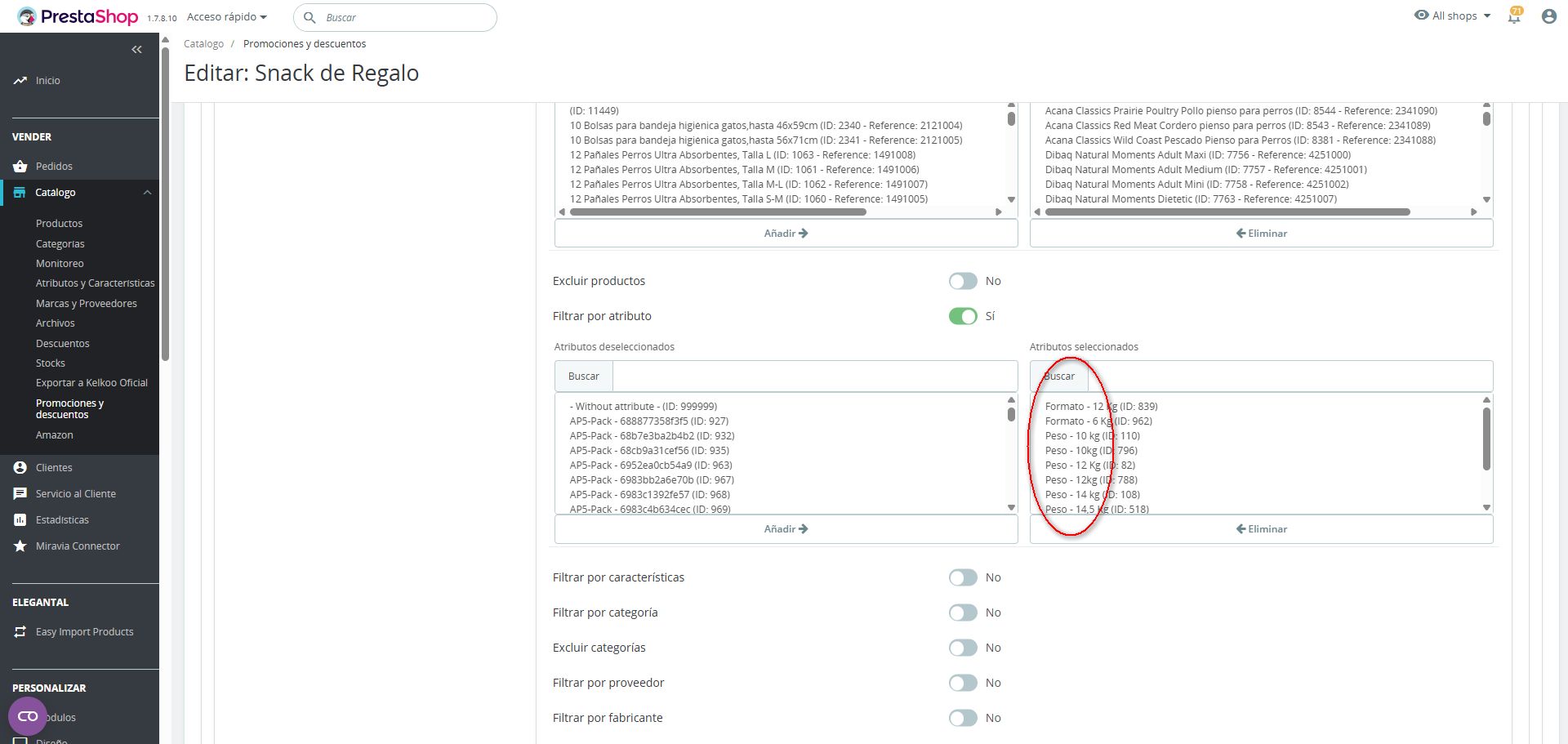This screenshot has height=744, width=1568.
Task: Click selected products horizontal scrollbar
Action: (x=1227, y=212)
